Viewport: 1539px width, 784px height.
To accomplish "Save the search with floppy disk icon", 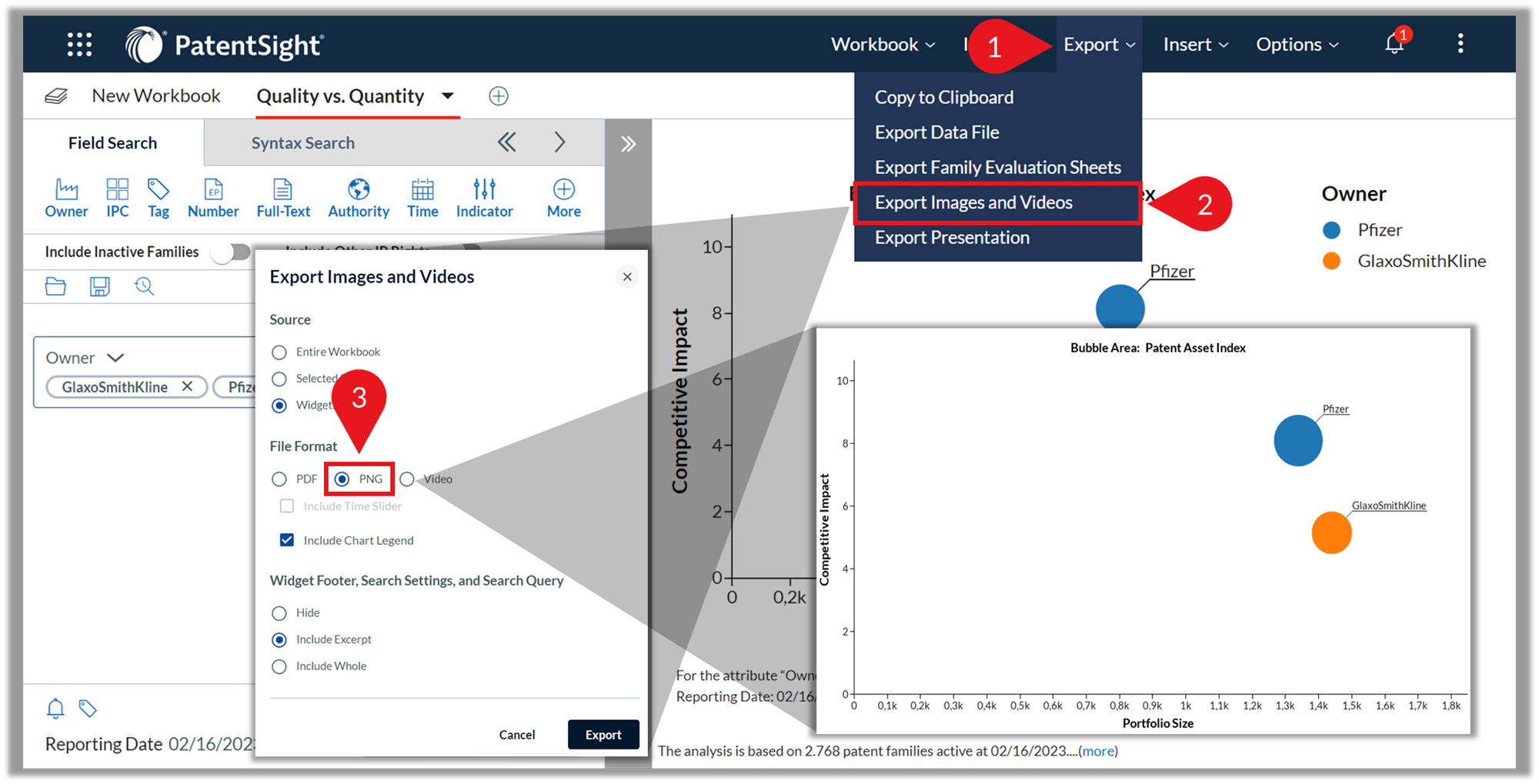I will click(x=100, y=286).
